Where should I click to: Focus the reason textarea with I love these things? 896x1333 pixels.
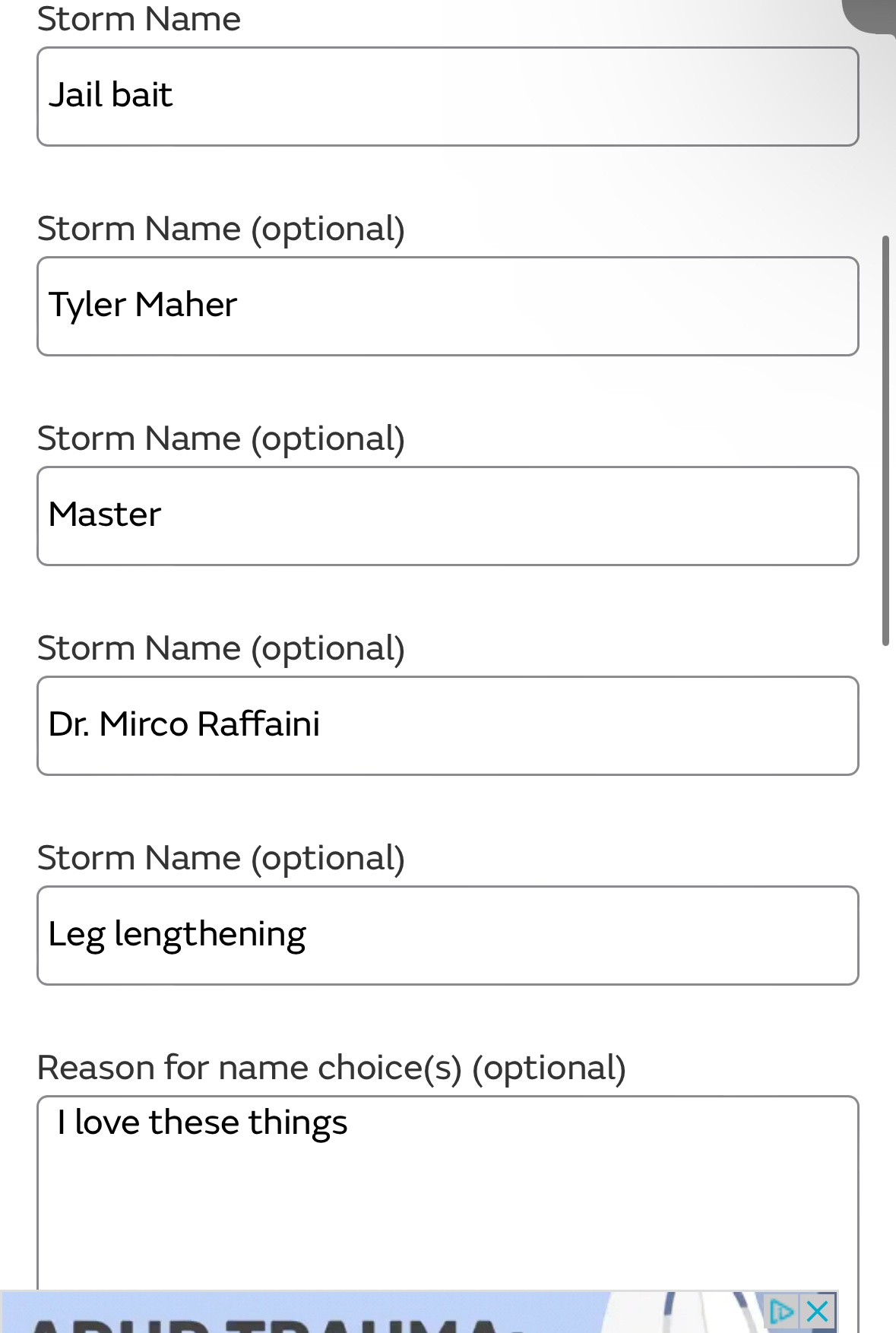pyautogui.click(x=448, y=1193)
